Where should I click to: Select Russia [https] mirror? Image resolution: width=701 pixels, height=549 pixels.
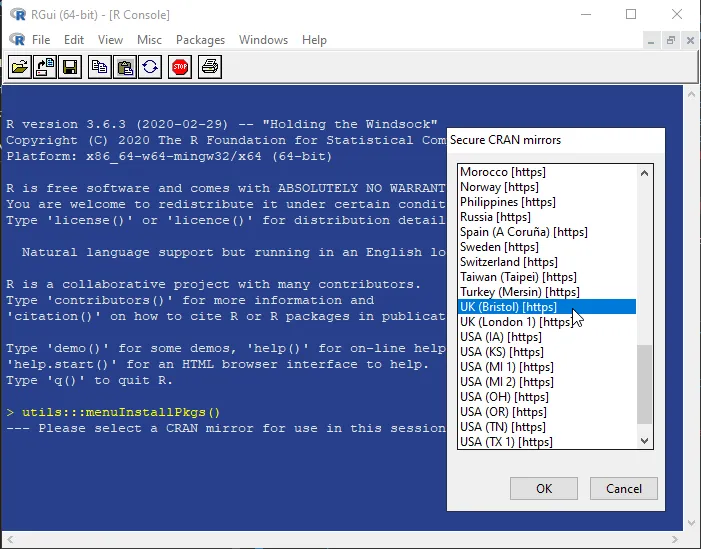click(x=547, y=217)
